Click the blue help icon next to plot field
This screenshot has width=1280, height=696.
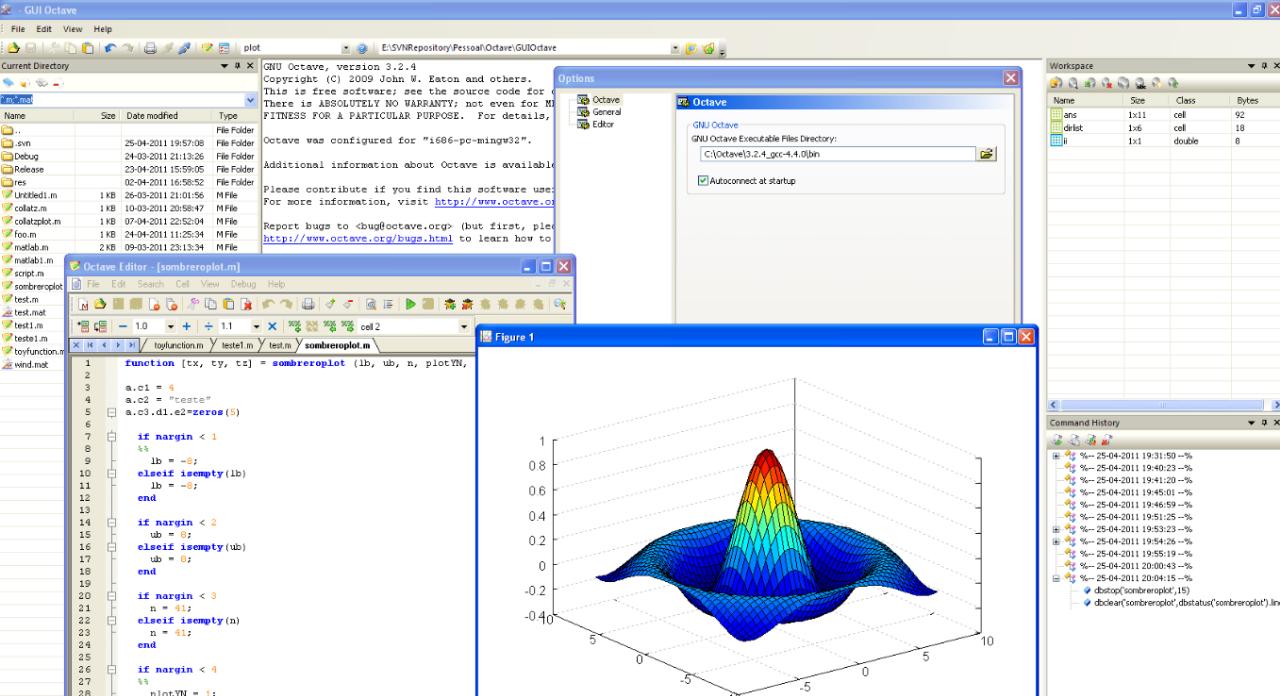pyautogui.click(x=363, y=47)
